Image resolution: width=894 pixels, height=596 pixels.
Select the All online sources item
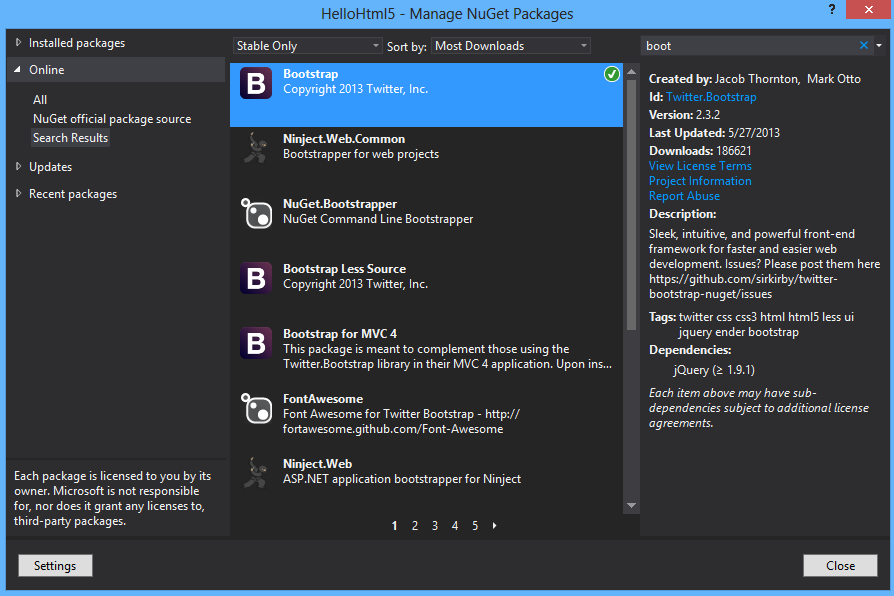(40, 100)
